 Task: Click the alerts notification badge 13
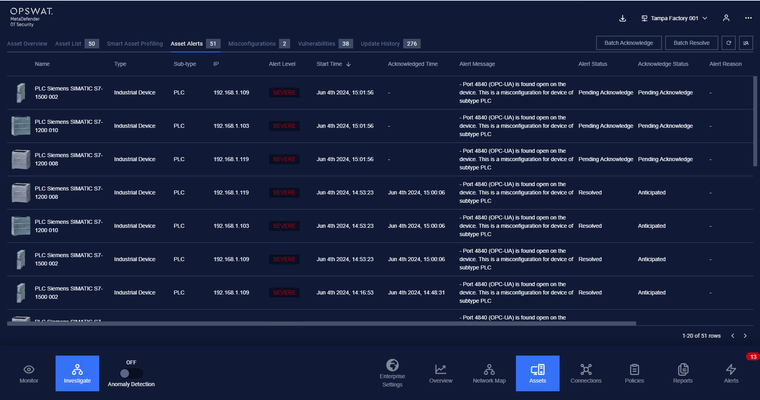[752, 357]
